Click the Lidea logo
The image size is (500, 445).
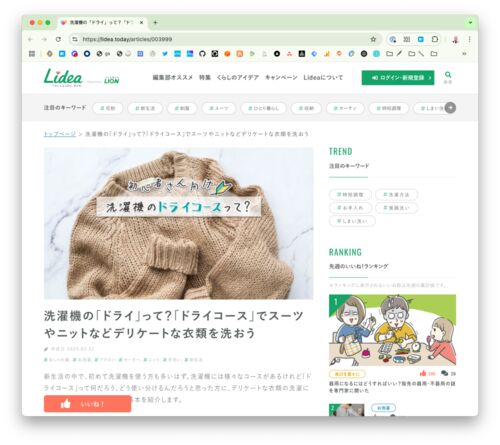point(63,77)
